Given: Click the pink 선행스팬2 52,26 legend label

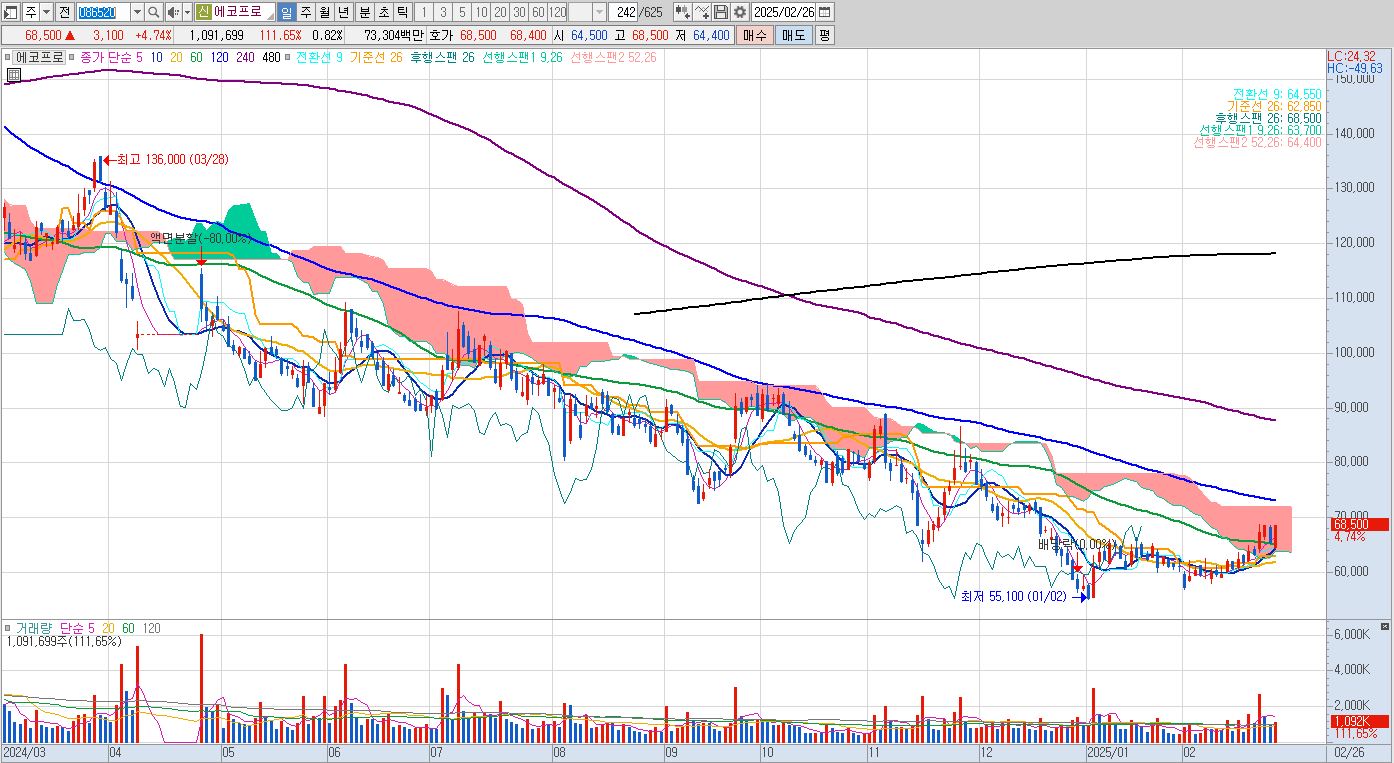Looking at the screenshot, I should coord(613,57).
